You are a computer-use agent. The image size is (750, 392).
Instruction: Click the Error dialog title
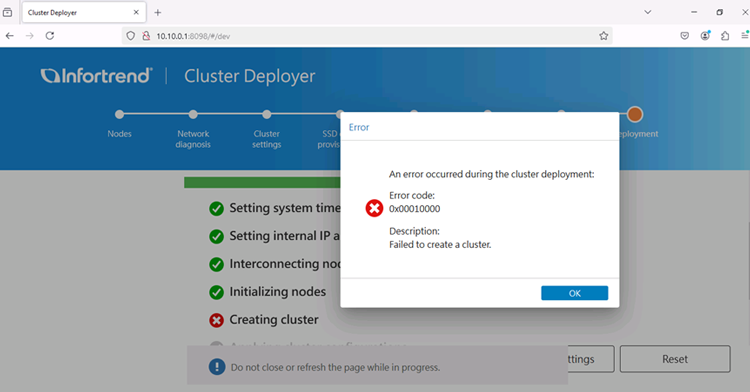(x=359, y=127)
